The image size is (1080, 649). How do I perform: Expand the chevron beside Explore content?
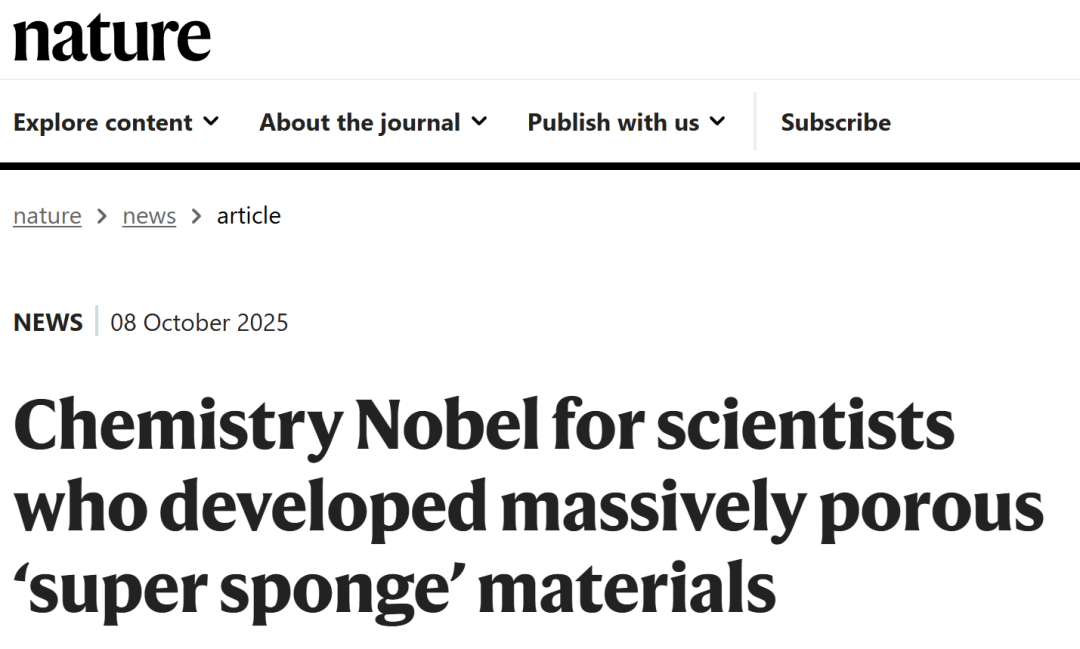point(211,121)
